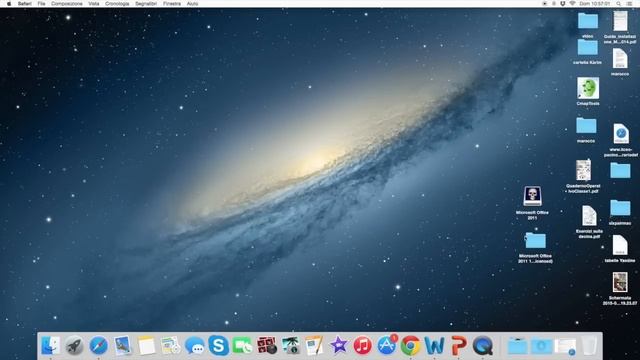640x360 pixels.
Task: Open the File menu
Action: pyautogui.click(x=42, y=4)
